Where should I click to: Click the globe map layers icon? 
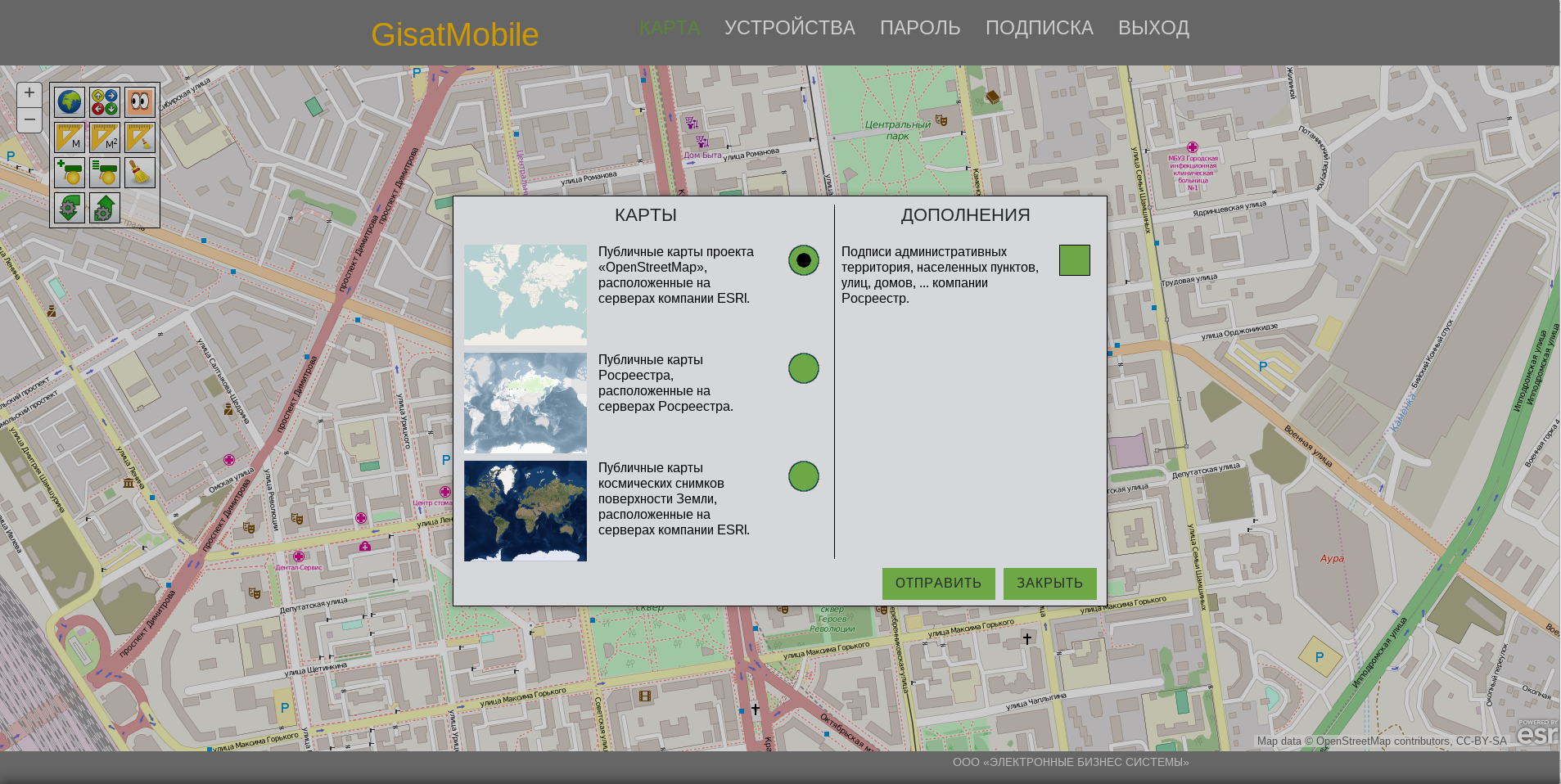[x=70, y=102]
